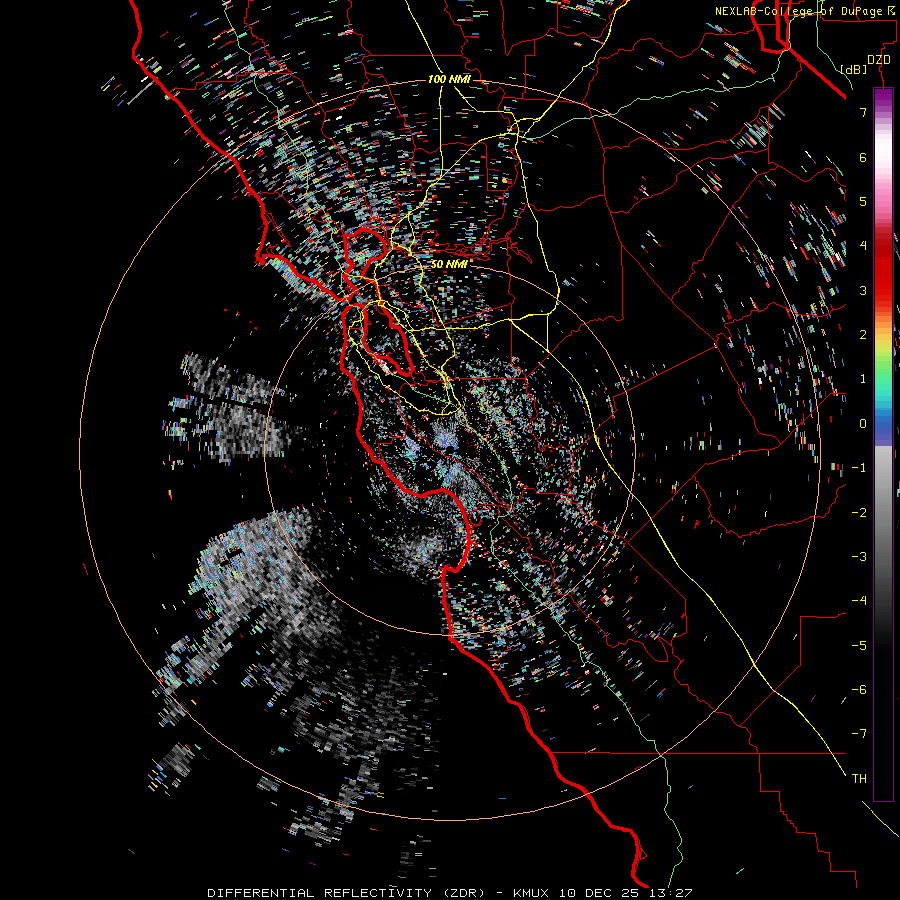
Task: Click the NEXLAB-College of DuPage credit text
Action: [798, 11]
